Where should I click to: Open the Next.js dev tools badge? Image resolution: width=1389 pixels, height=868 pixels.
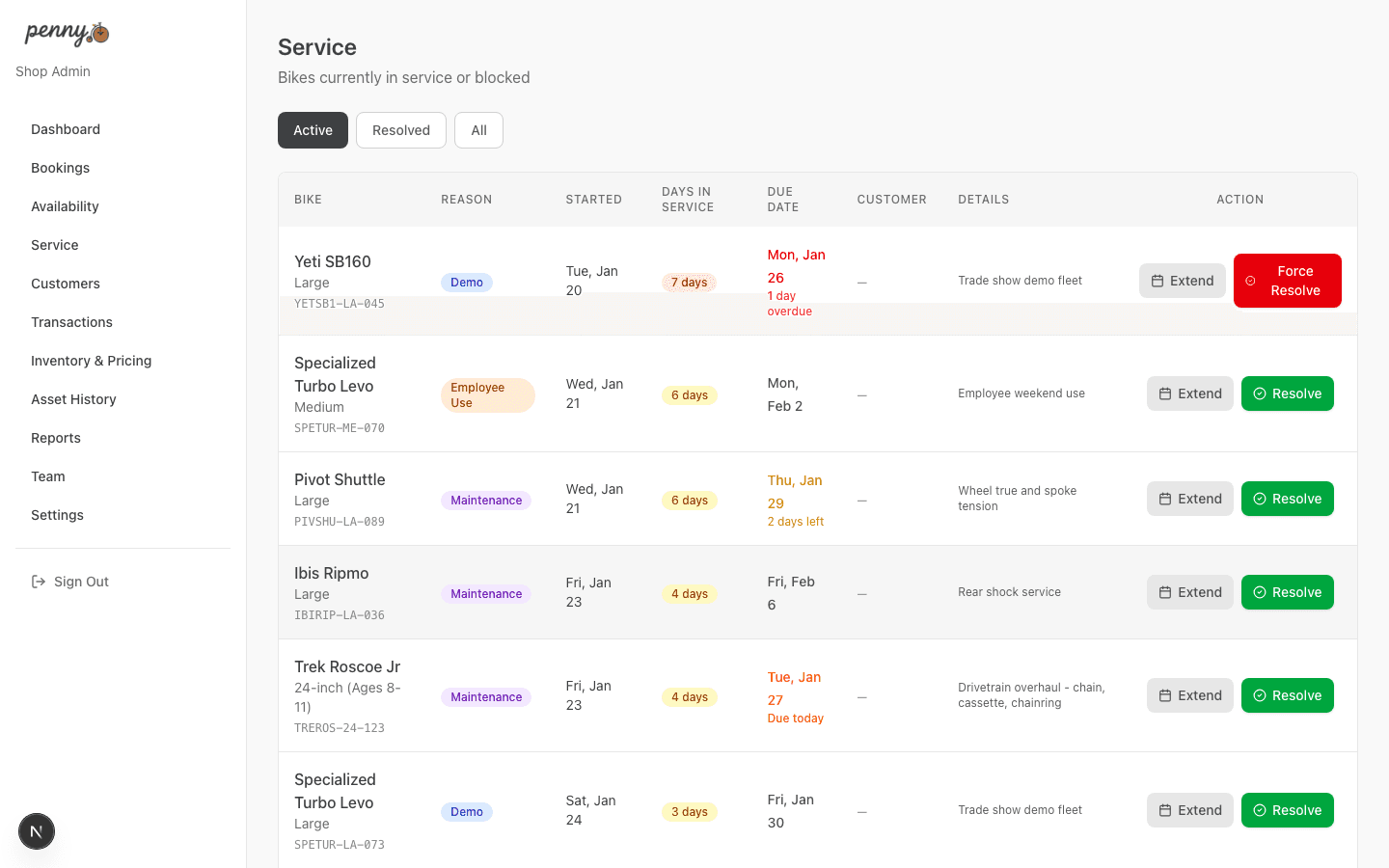(37, 831)
